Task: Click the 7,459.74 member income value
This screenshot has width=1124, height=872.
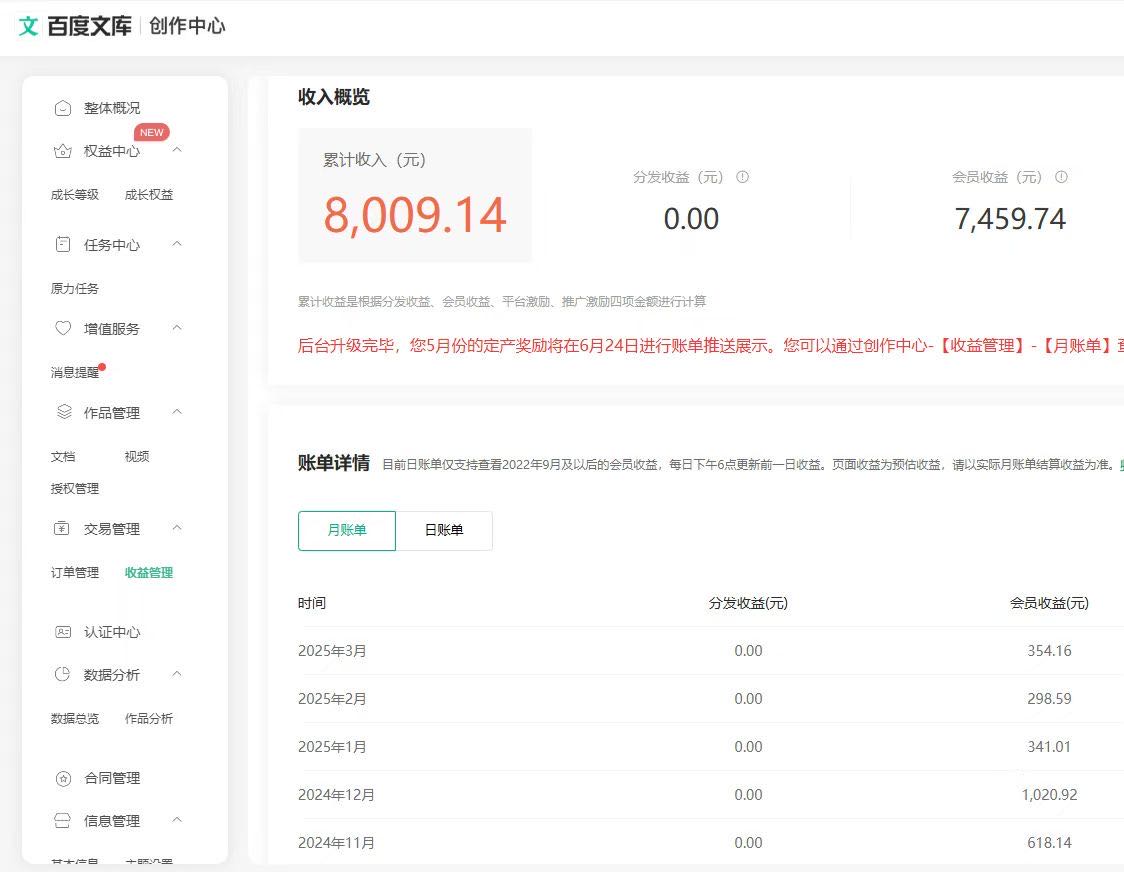Action: (1010, 219)
